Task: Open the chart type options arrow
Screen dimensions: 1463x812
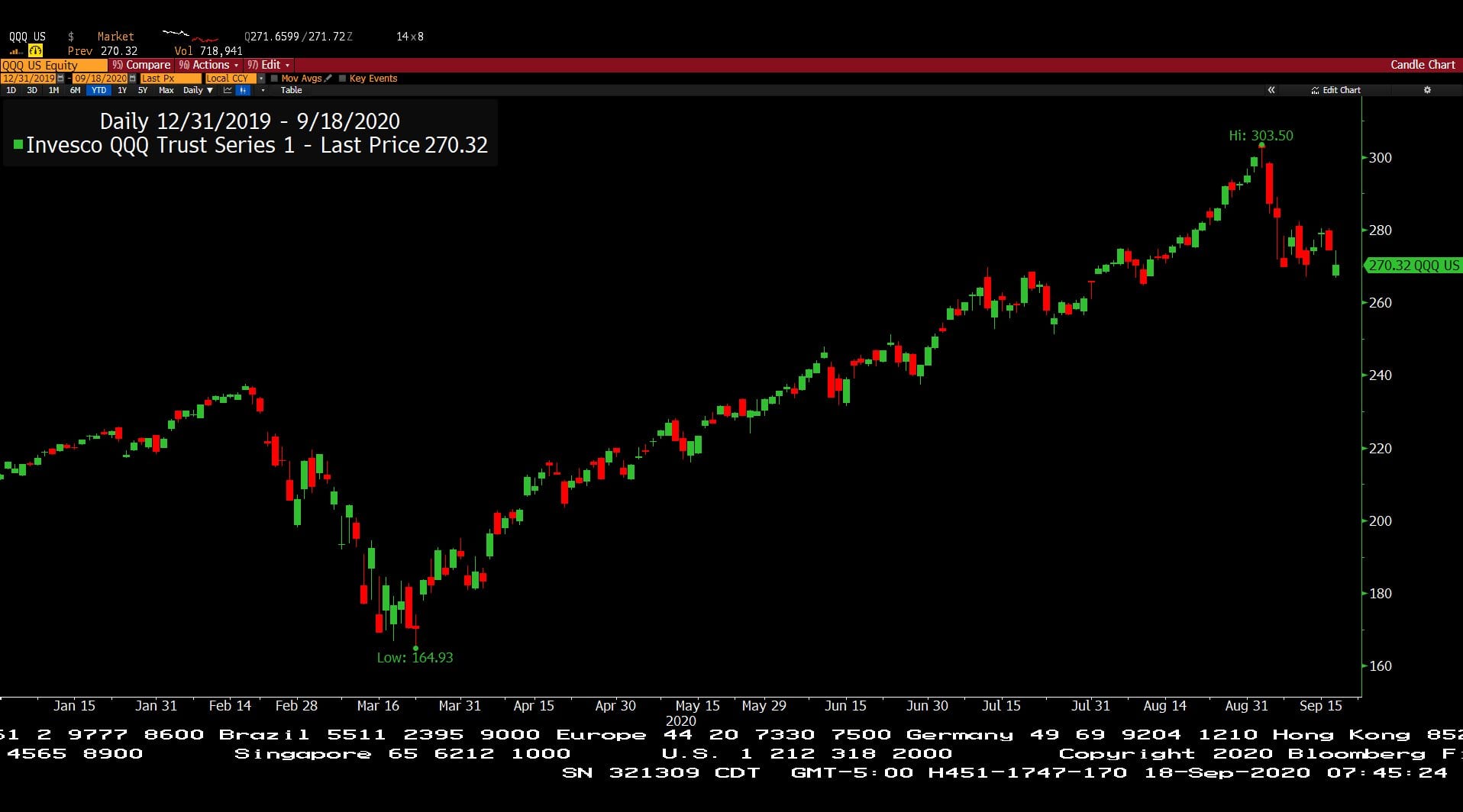Action: point(263,90)
